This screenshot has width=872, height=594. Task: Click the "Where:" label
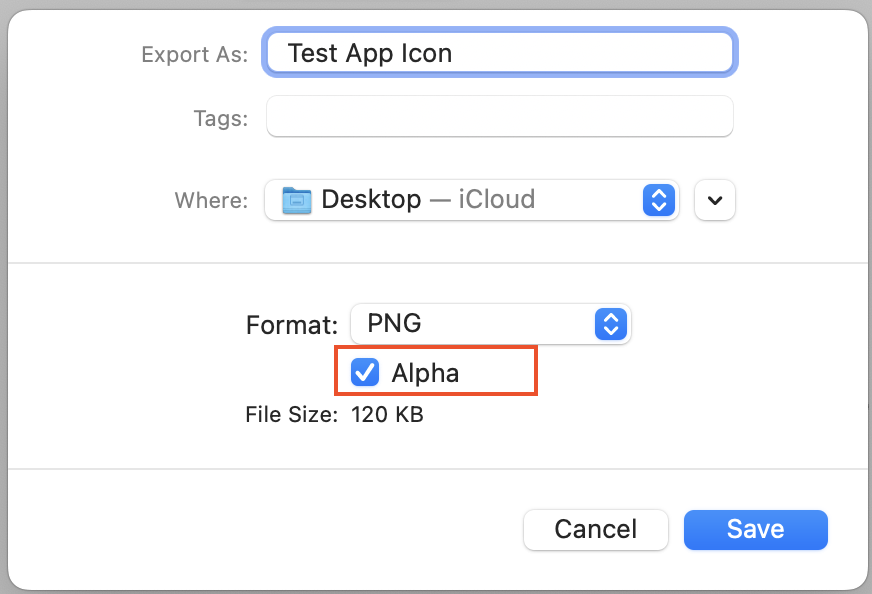211,200
